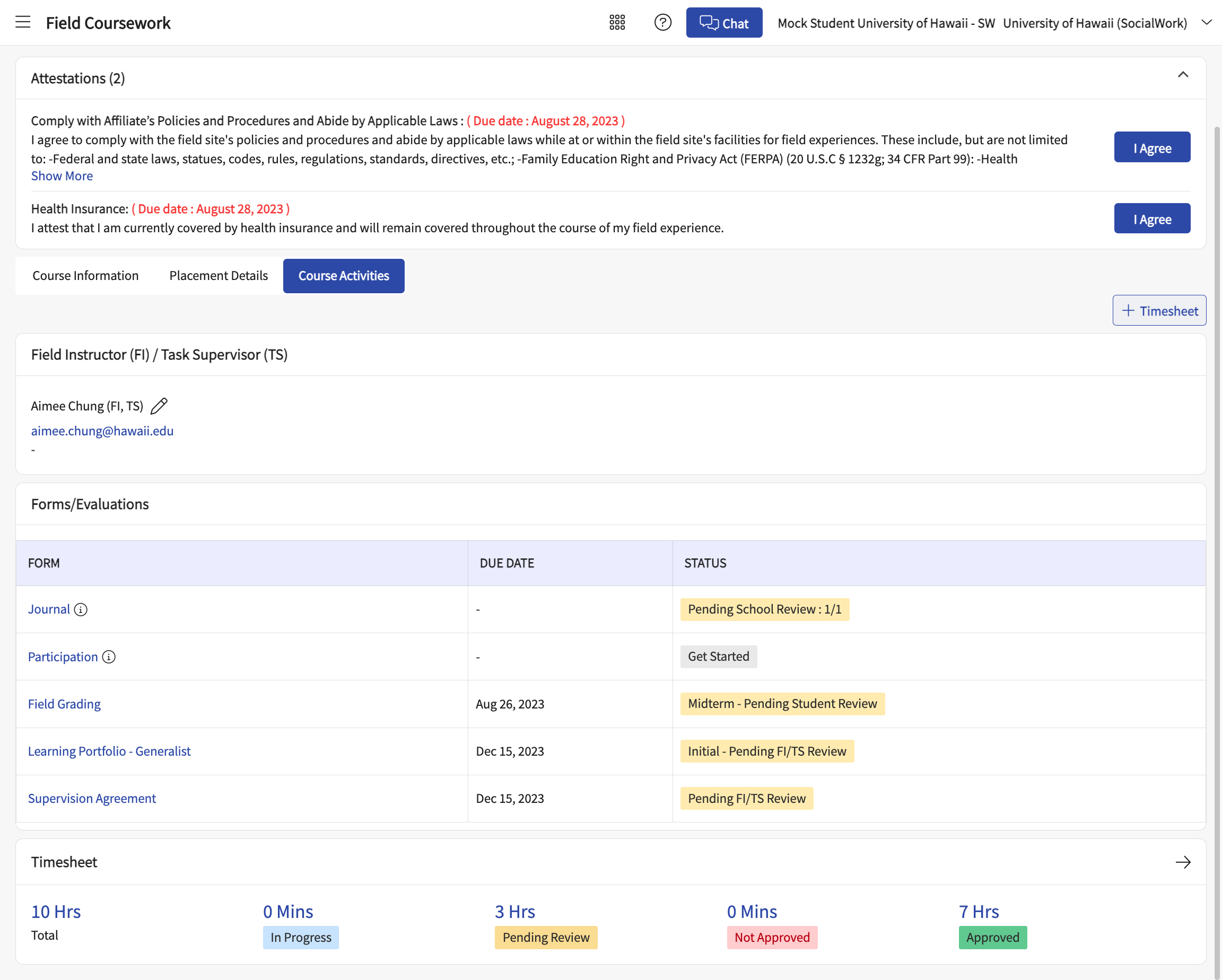
Task: Click Initial - Pending FI/TS Review status
Action: (767, 751)
